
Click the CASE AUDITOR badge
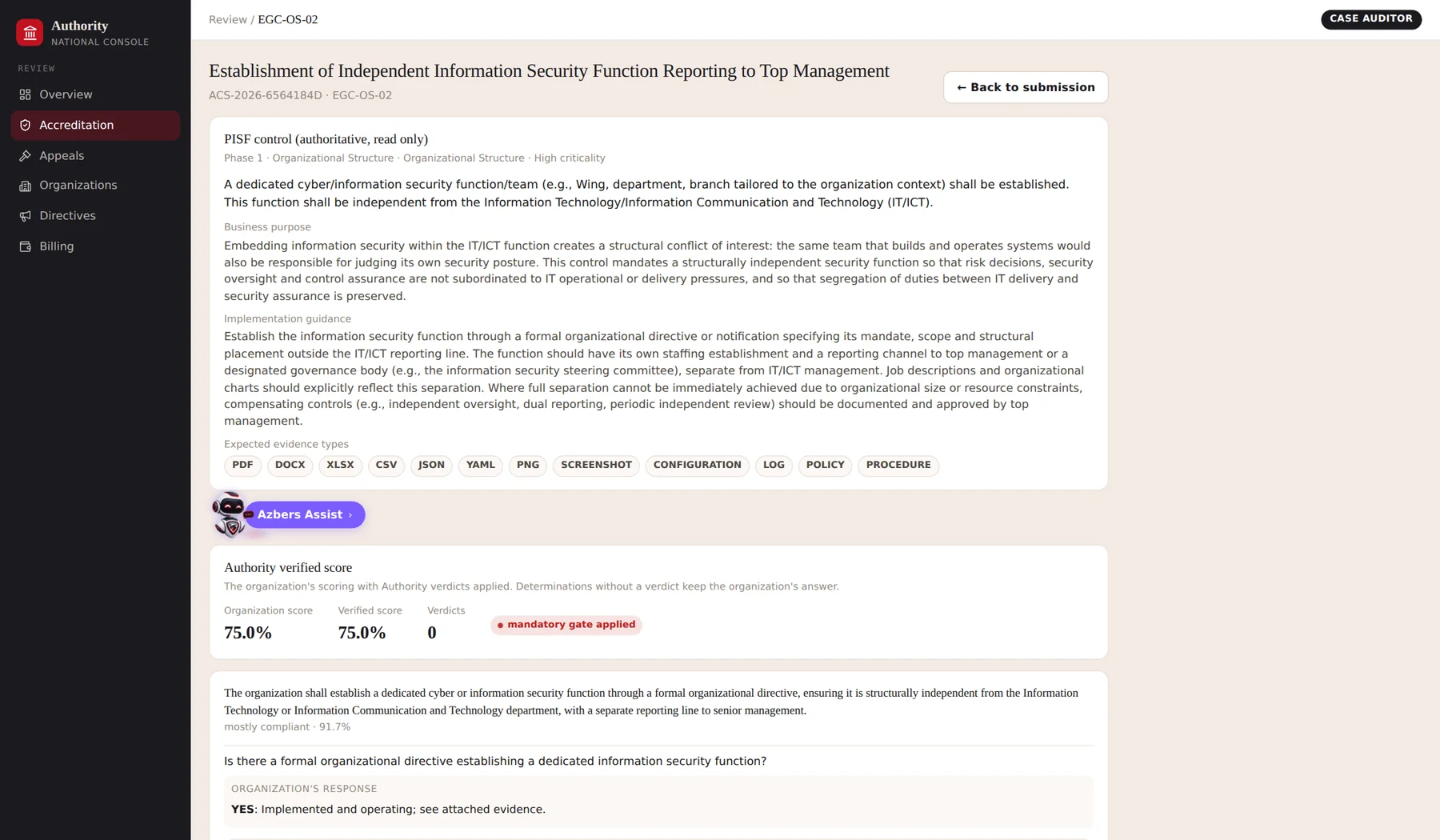coord(1370,18)
